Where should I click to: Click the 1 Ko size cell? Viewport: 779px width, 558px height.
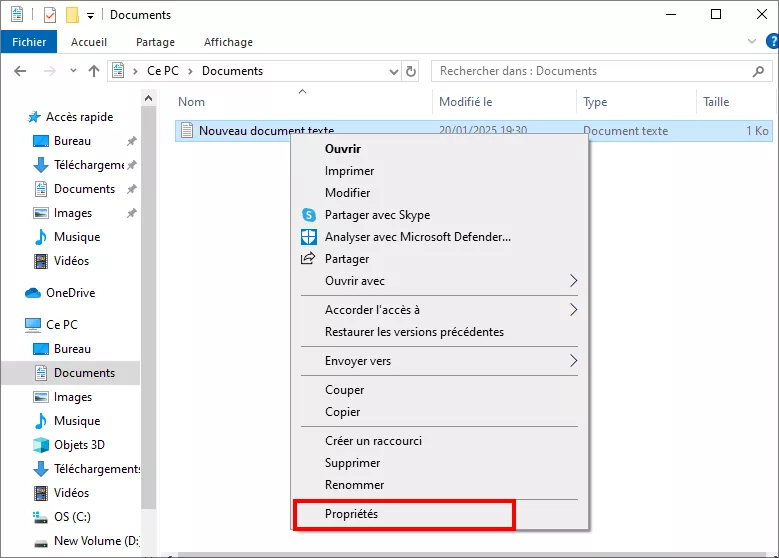[757, 131]
